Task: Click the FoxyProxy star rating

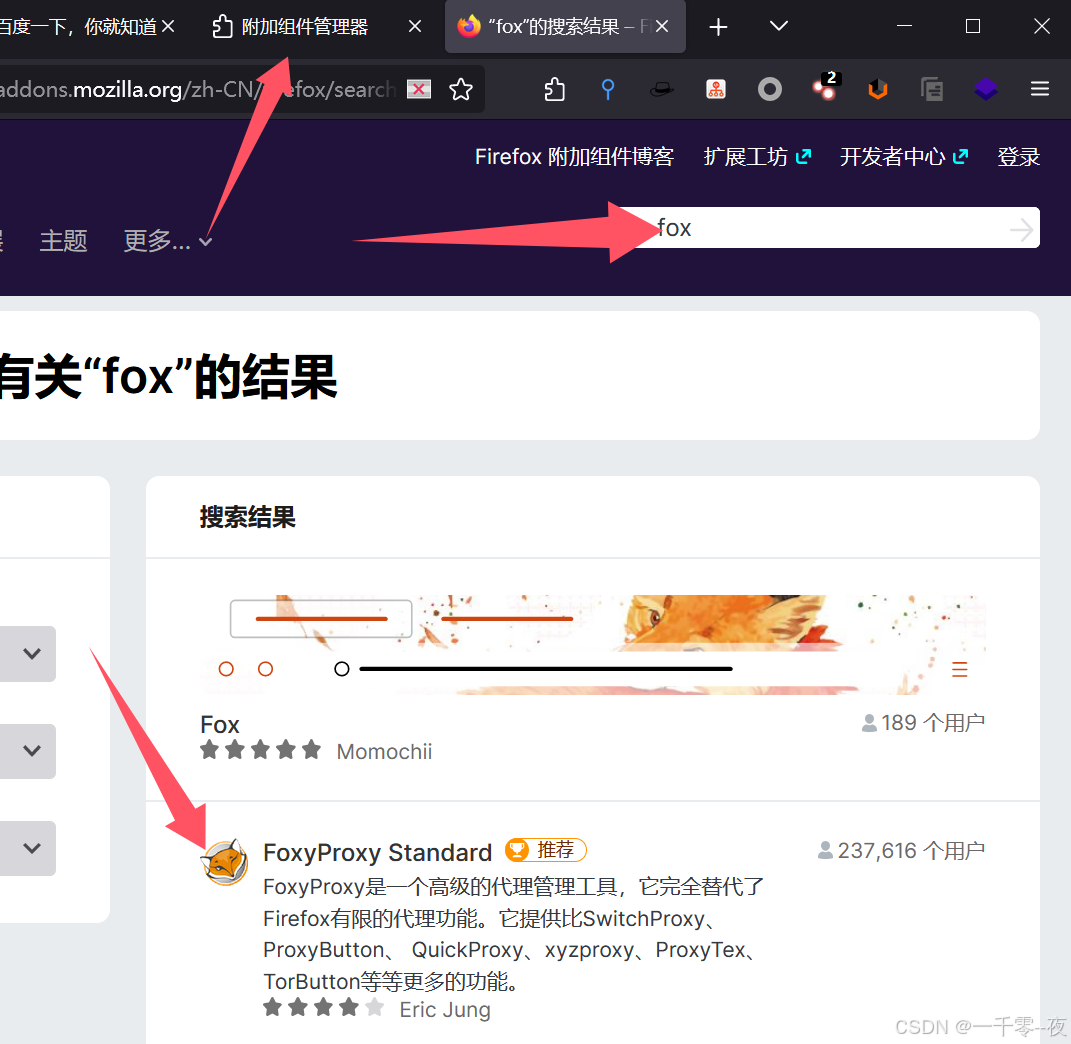Action: [x=323, y=1007]
